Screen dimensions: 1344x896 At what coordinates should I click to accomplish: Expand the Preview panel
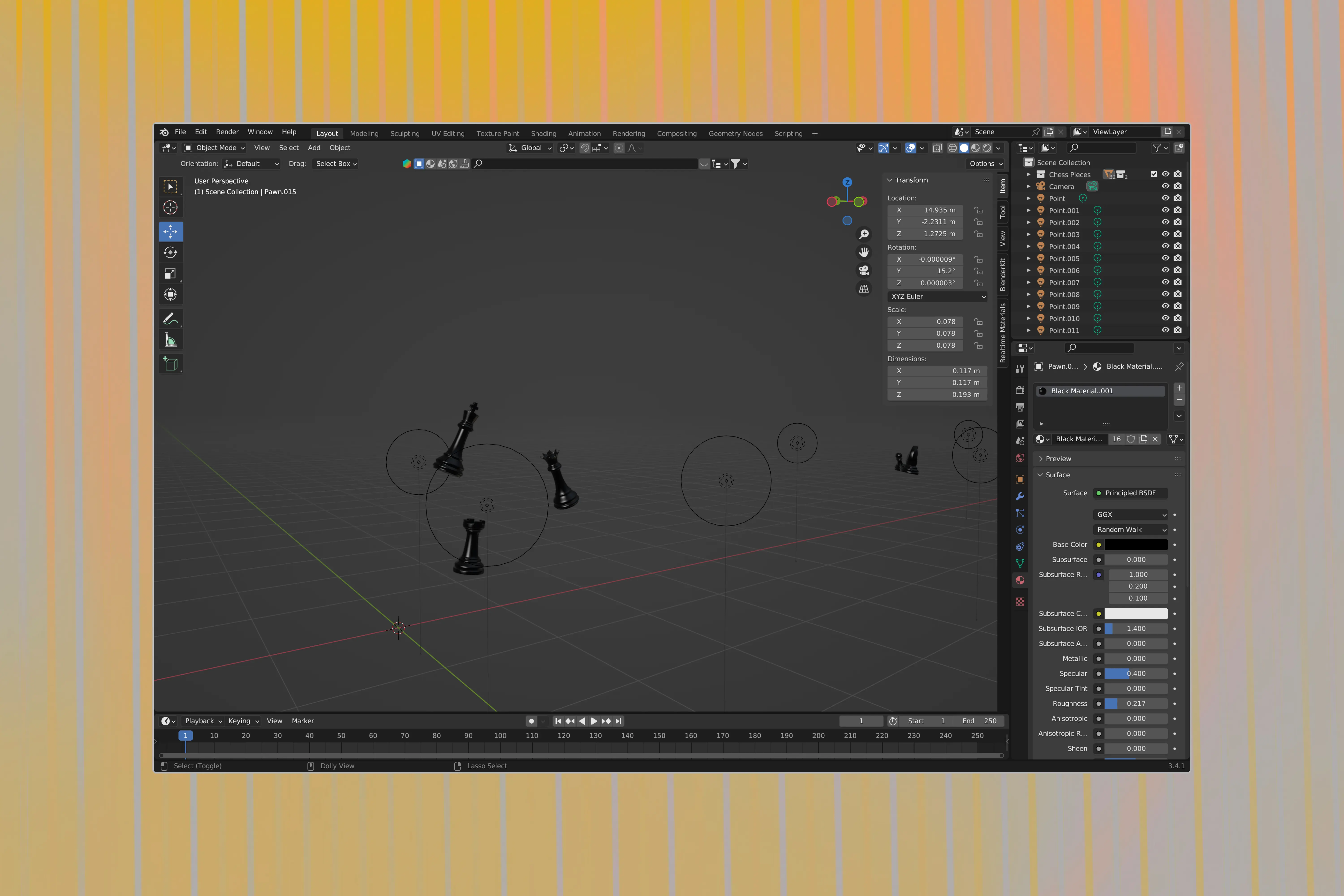click(1058, 459)
